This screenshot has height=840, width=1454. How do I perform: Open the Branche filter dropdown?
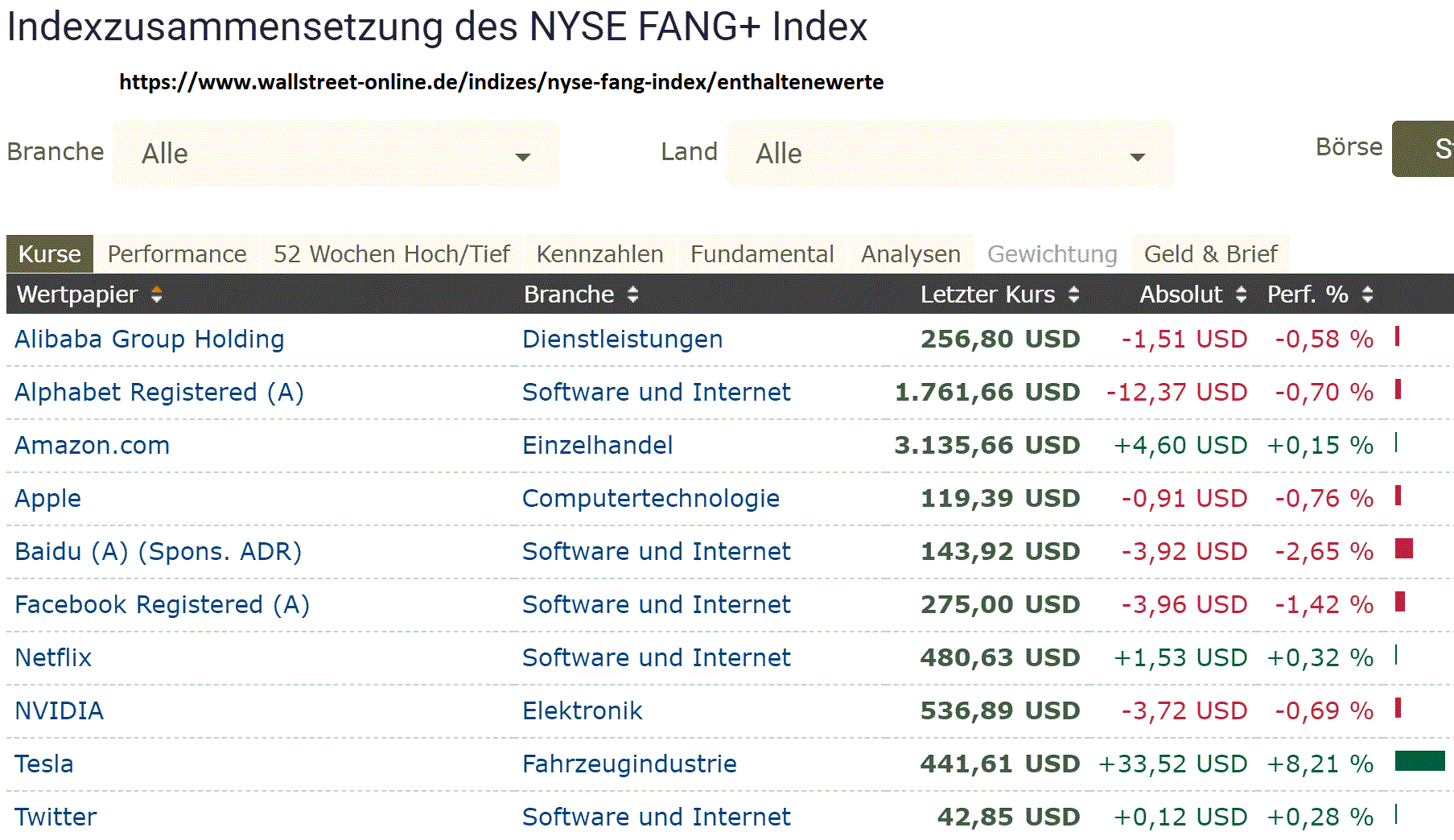pyautogui.click(x=336, y=154)
